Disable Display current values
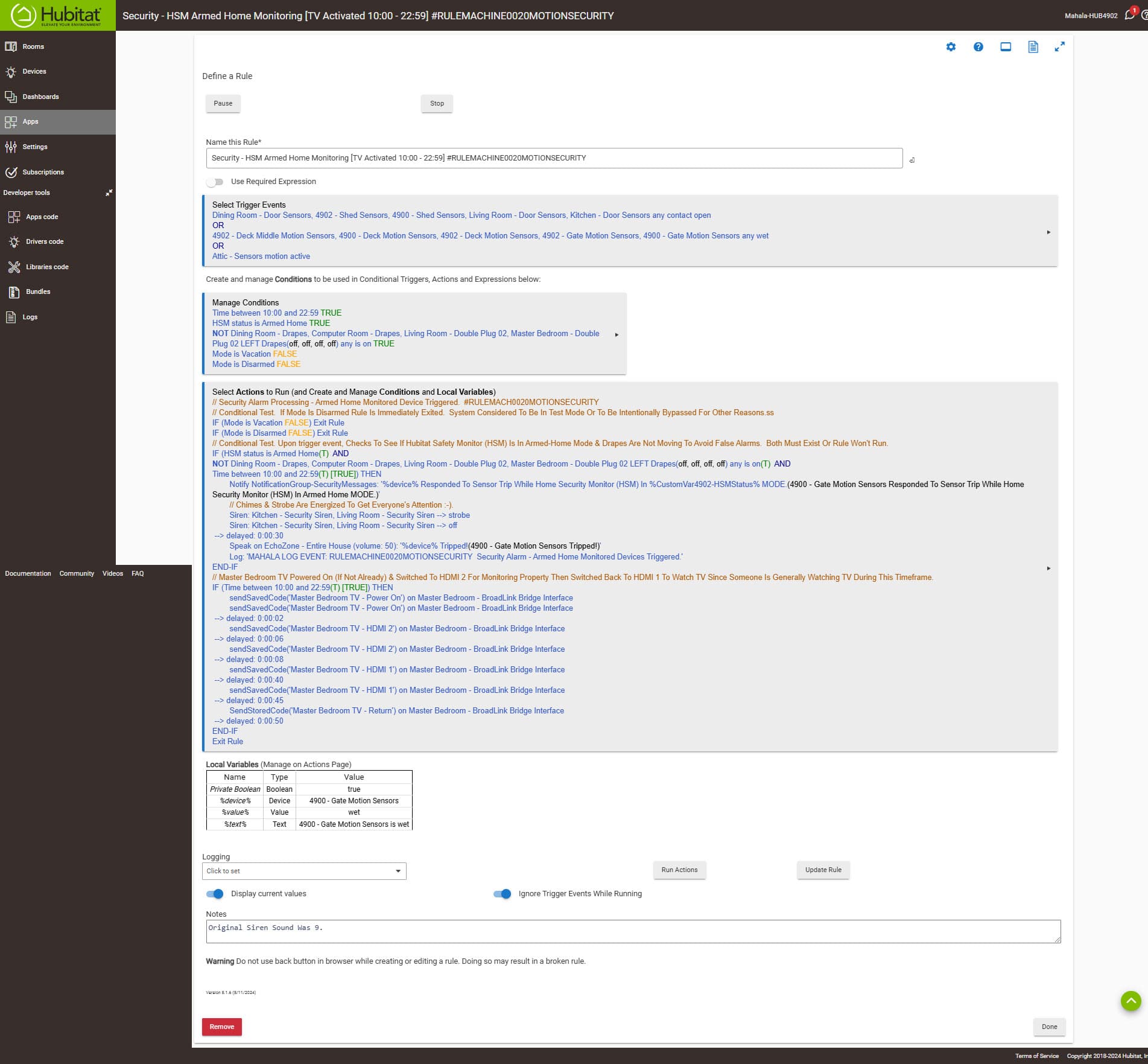 coord(216,894)
